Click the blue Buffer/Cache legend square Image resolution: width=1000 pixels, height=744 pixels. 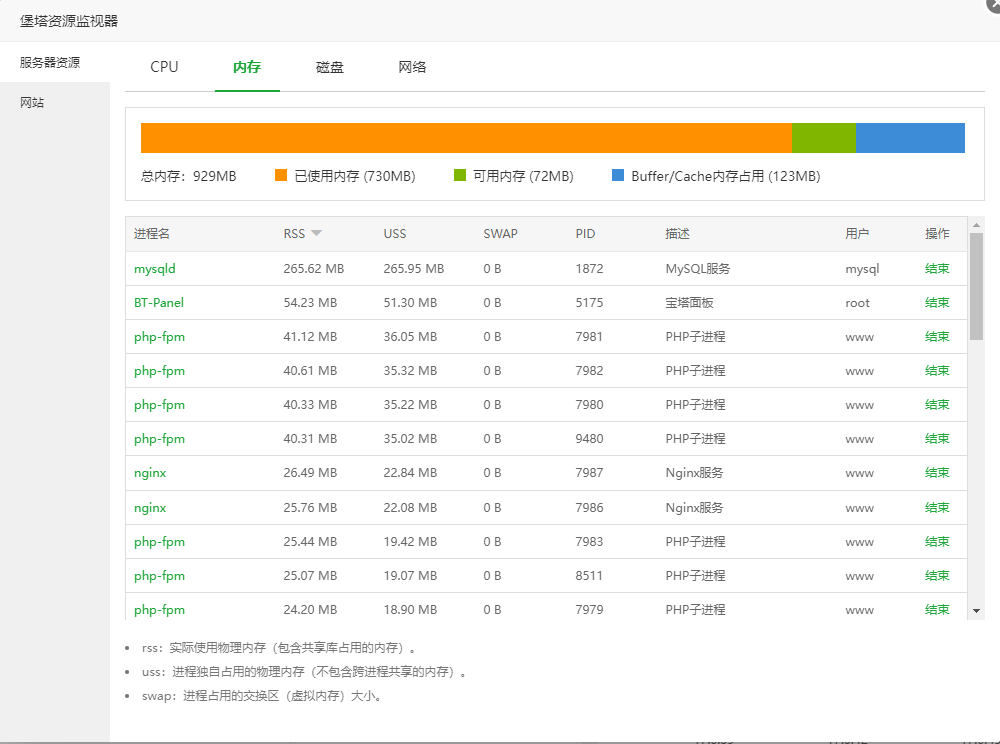pyautogui.click(x=617, y=175)
